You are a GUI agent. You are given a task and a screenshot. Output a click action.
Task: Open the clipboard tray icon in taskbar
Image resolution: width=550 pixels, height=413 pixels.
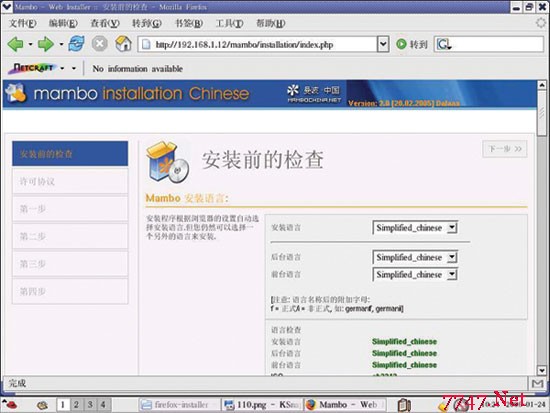404,405
